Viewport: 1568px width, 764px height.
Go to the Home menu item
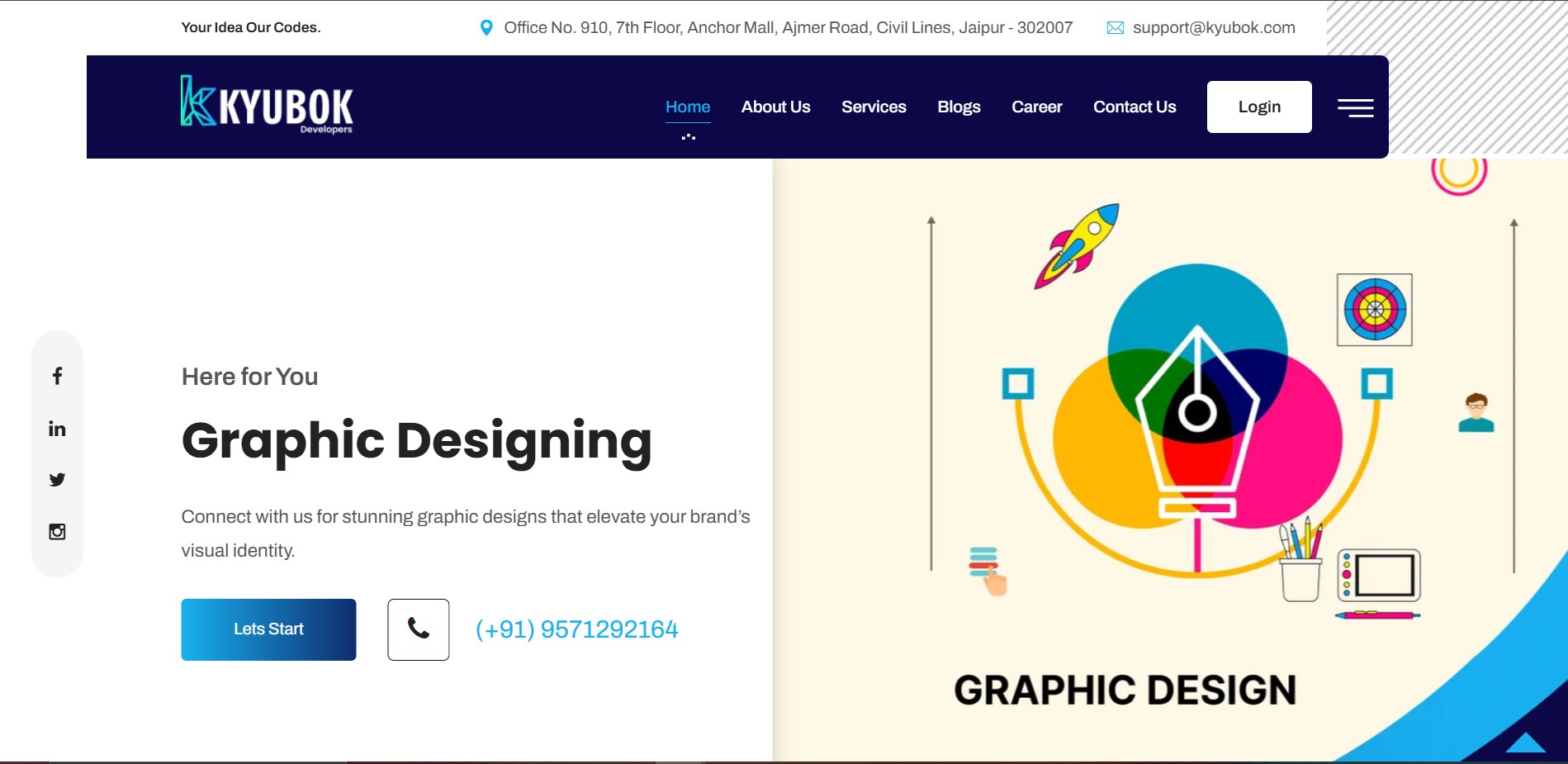pos(688,107)
